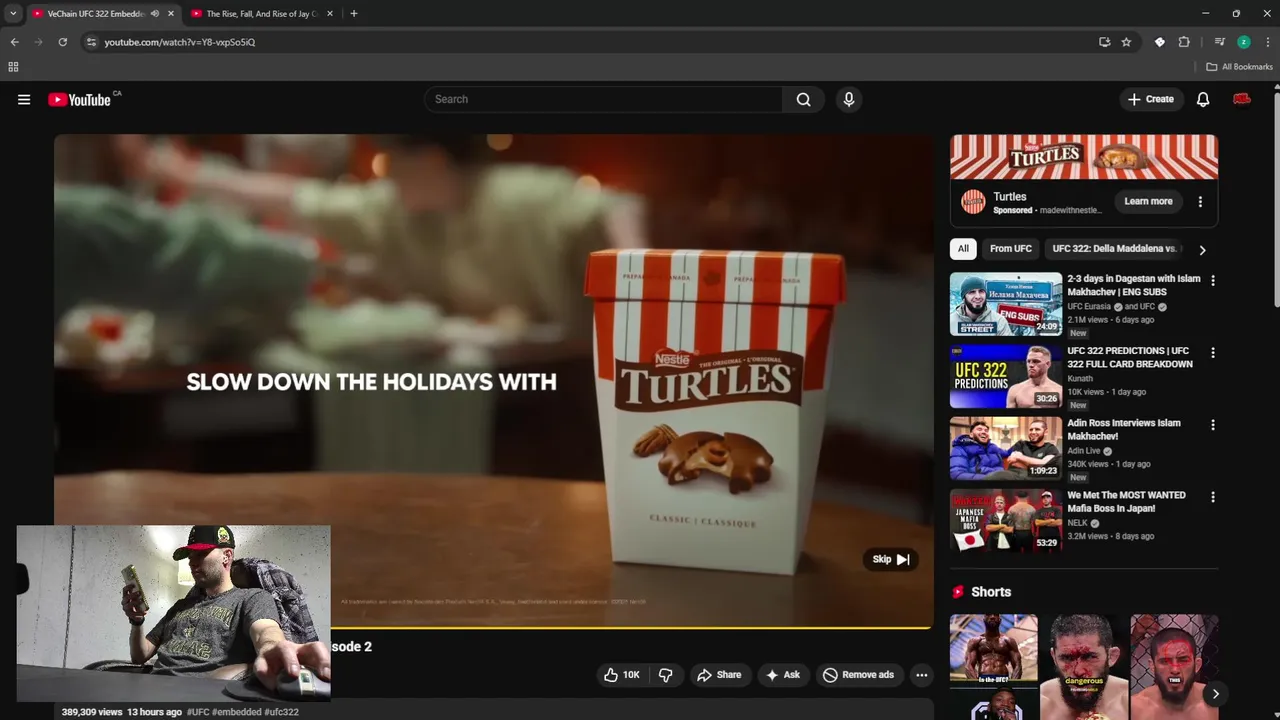Click the yellow ad progress bar
Screen dimensions: 1280x720
coord(631,628)
